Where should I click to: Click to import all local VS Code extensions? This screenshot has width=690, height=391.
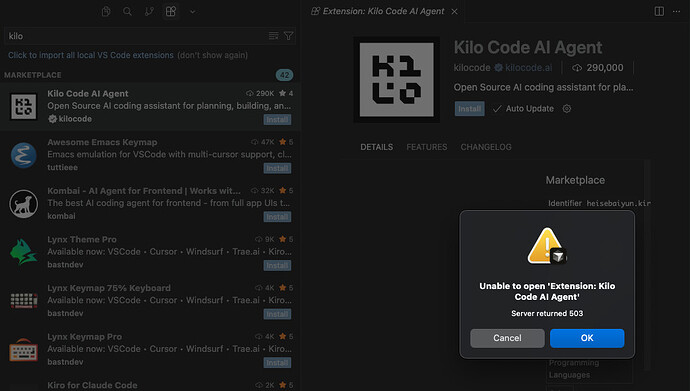pyautogui.click(x=91, y=55)
